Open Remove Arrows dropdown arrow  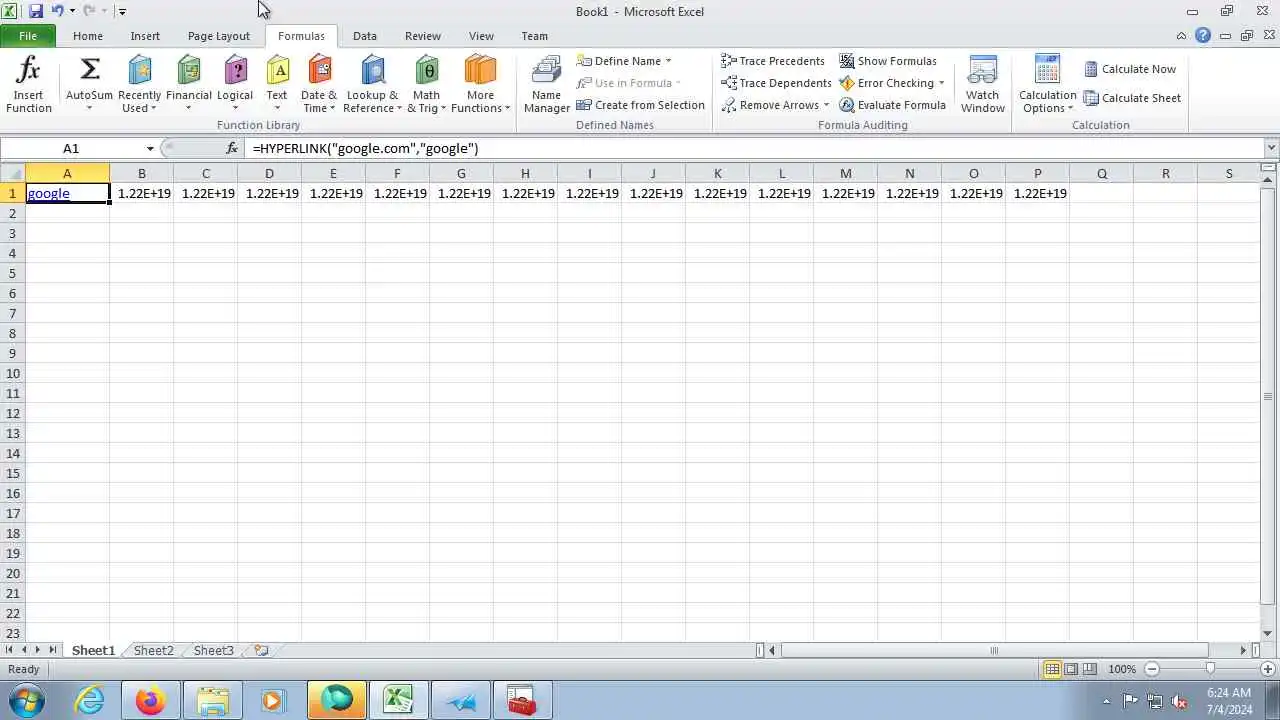coord(826,105)
